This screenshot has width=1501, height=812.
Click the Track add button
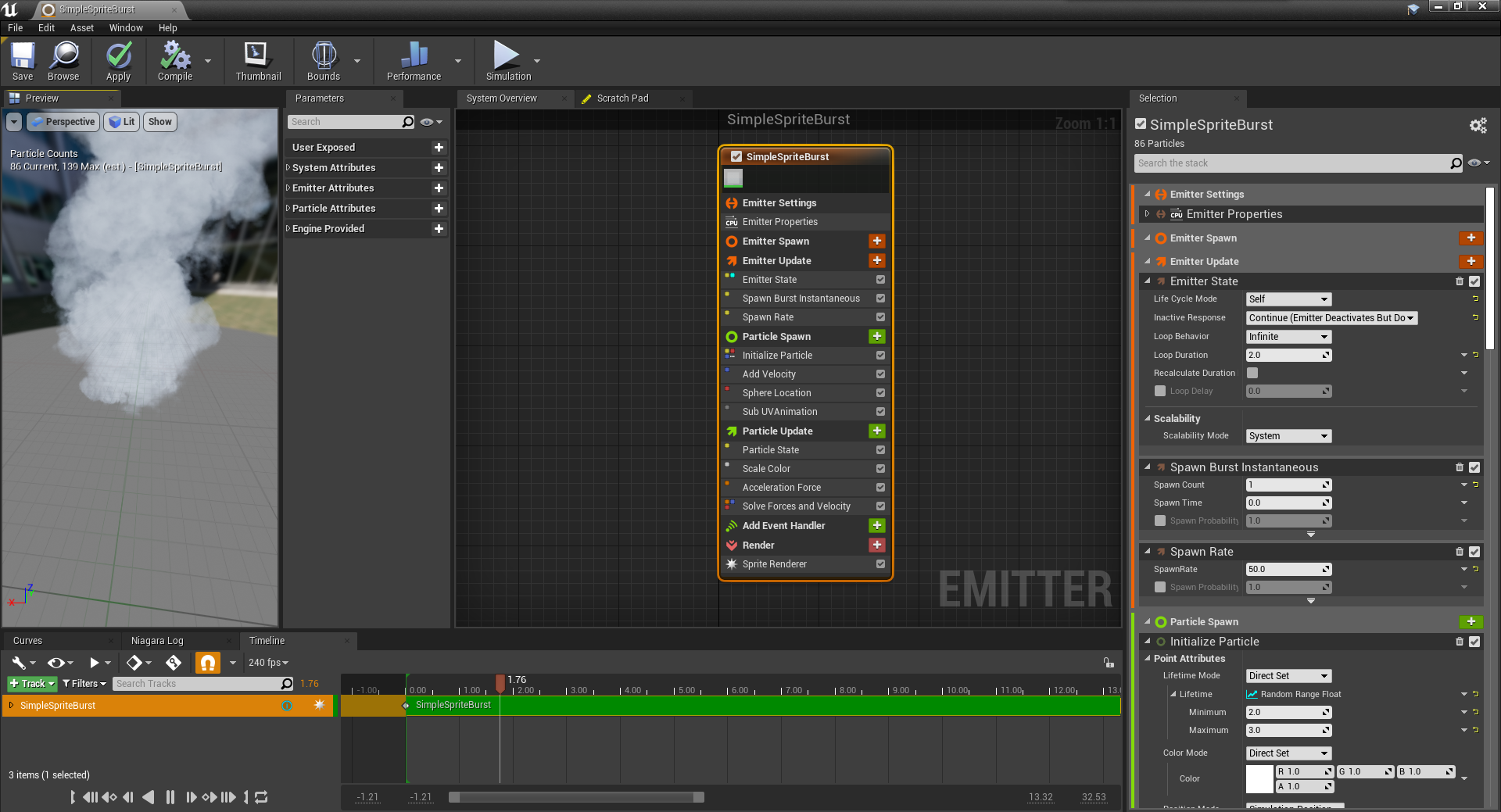(32, 684)
